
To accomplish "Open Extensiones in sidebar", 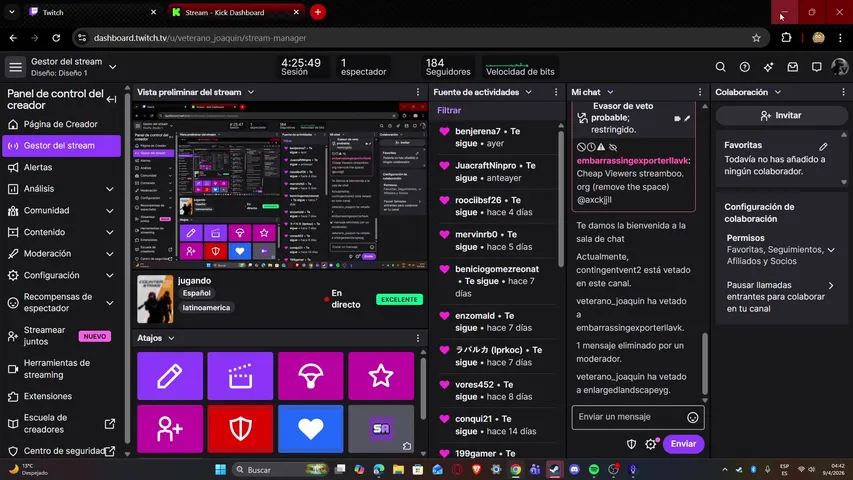I will click(61, 396).
